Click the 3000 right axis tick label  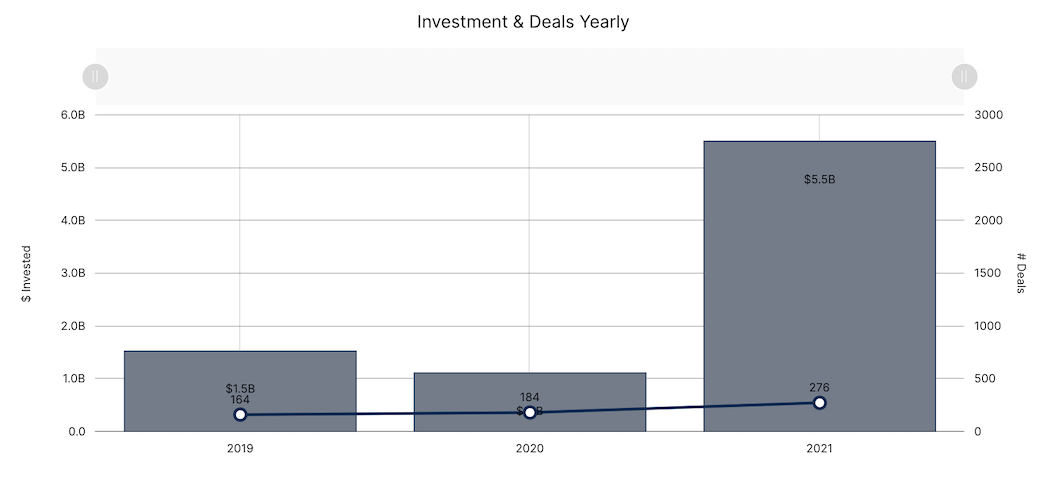[988, 115]
